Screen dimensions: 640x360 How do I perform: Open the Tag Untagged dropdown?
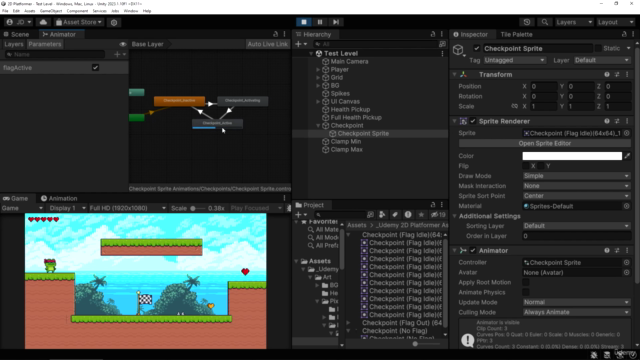(514, 60)
